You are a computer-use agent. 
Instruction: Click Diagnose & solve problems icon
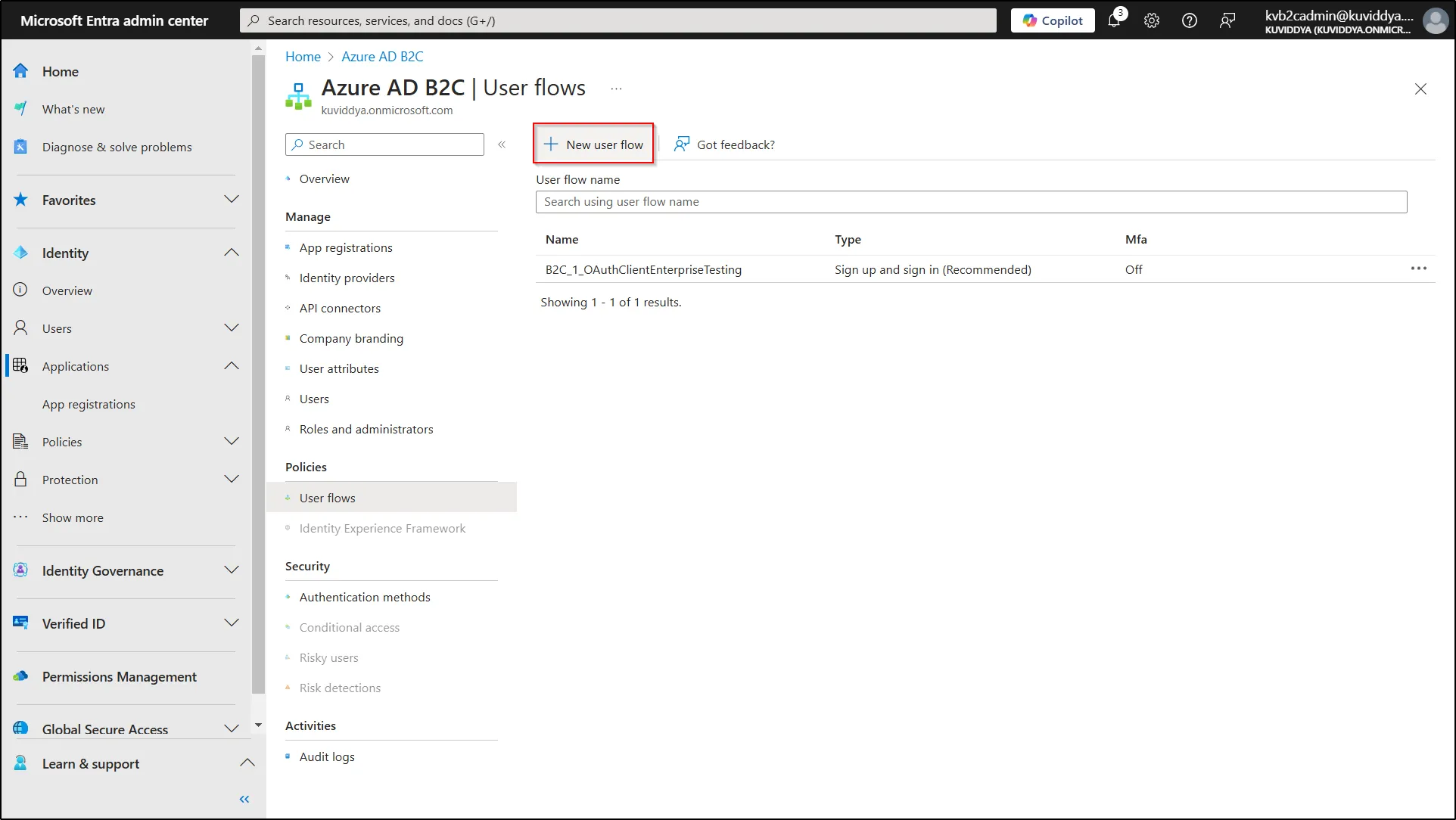tap(20, 147)
